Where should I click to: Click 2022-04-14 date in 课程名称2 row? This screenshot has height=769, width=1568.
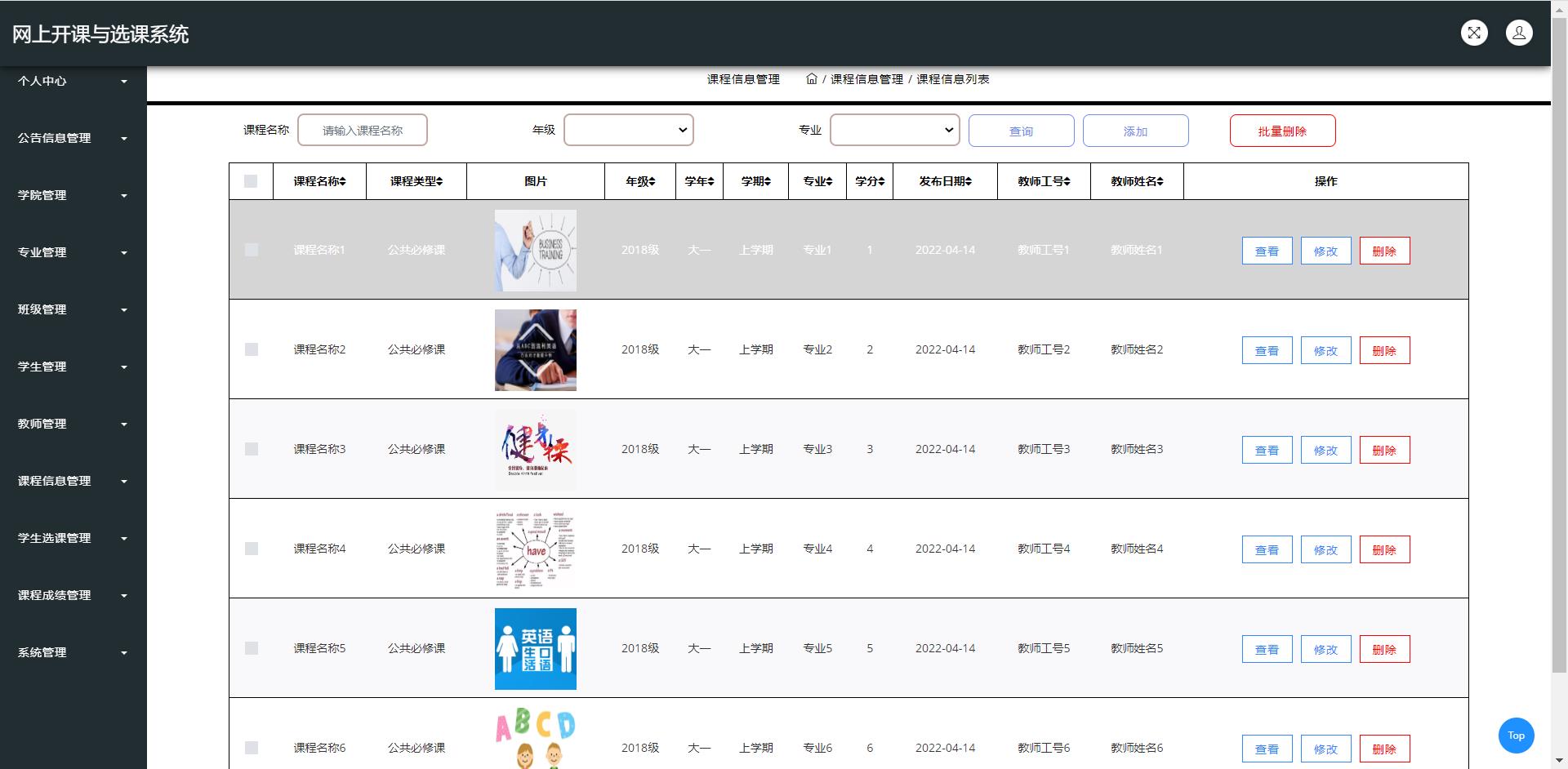pos(945,349)
